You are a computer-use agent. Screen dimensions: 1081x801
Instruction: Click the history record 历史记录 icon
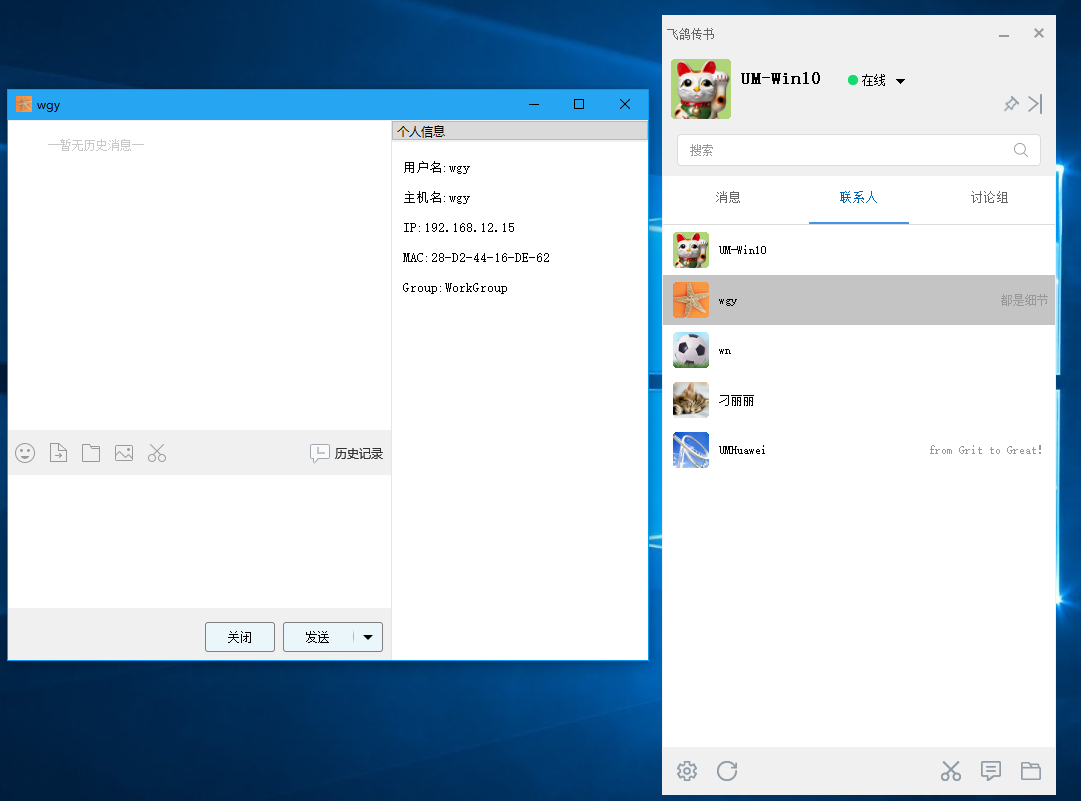pos(345,453)
